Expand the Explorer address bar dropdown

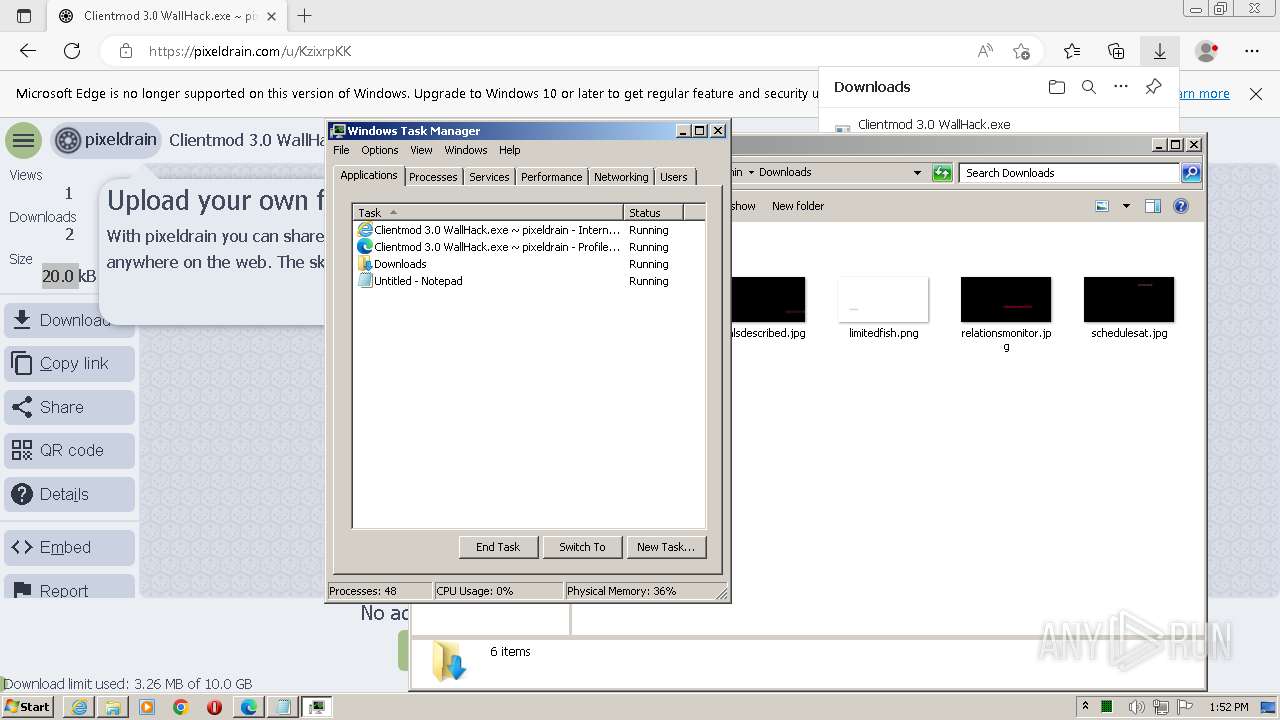click(917, 173)
